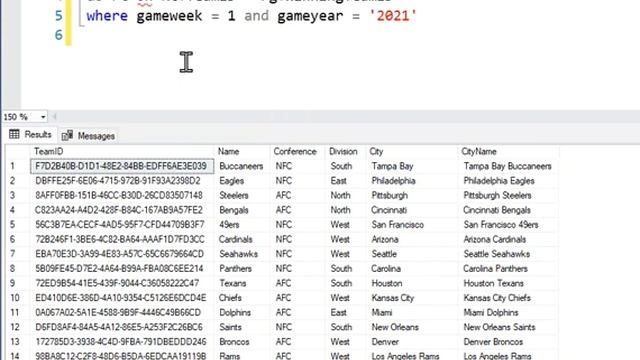Select row 10 header in results grid
Viewport: 640px width, 360px height.
pos(18,298)
